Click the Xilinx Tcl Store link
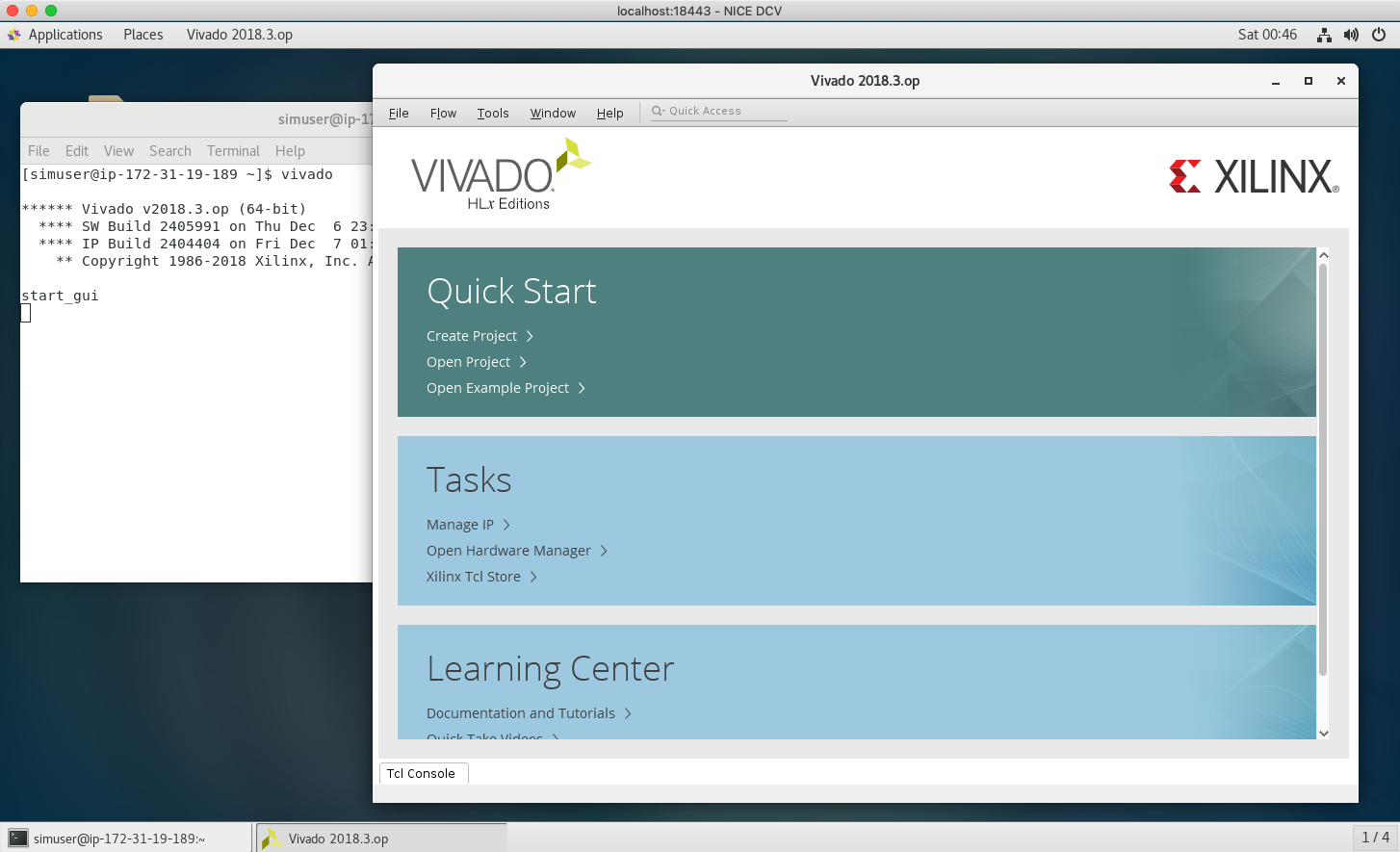The image size is (1400, 852). (474, 577)
